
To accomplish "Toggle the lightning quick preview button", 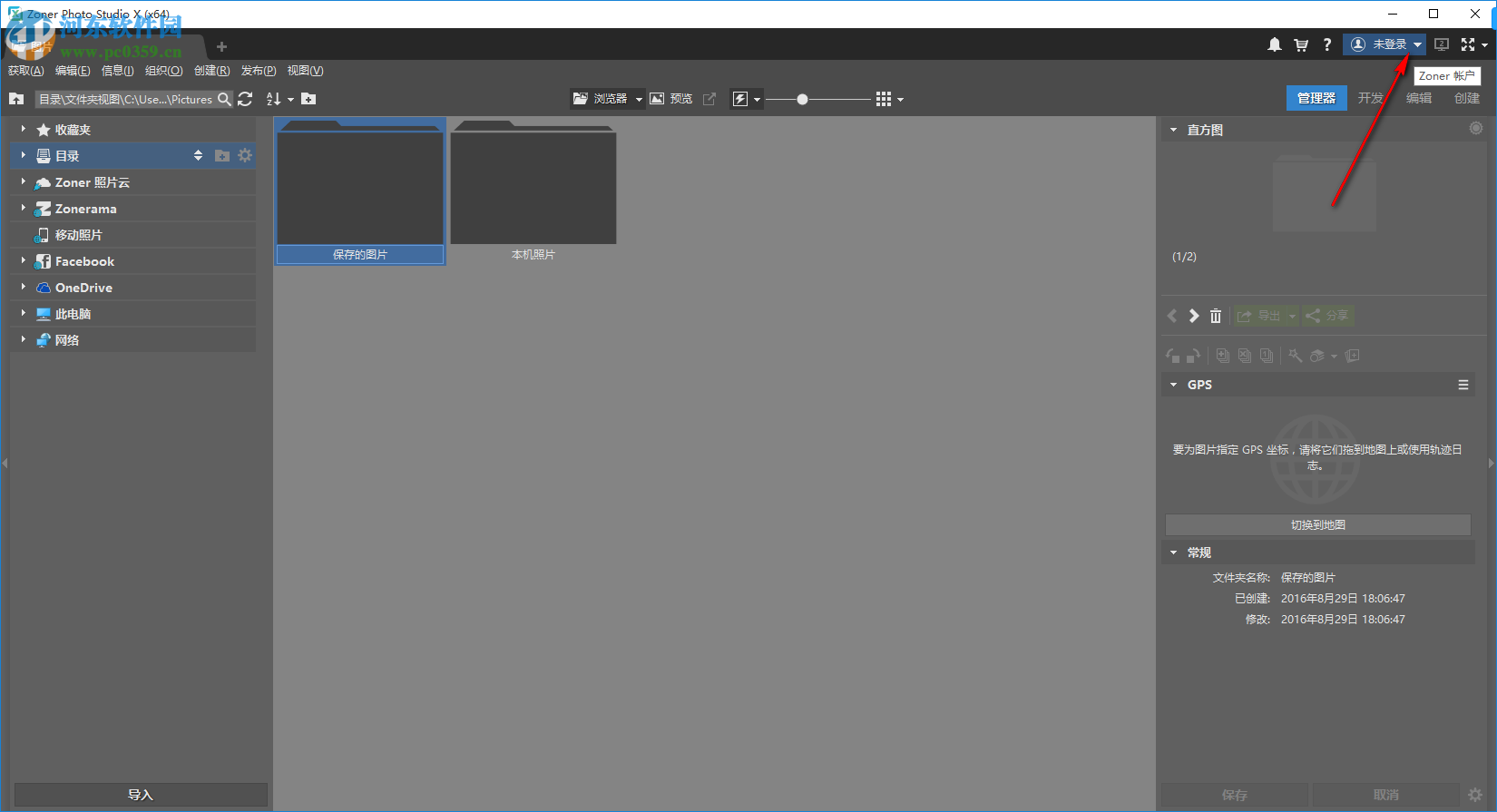I will [x=740, y=99].
